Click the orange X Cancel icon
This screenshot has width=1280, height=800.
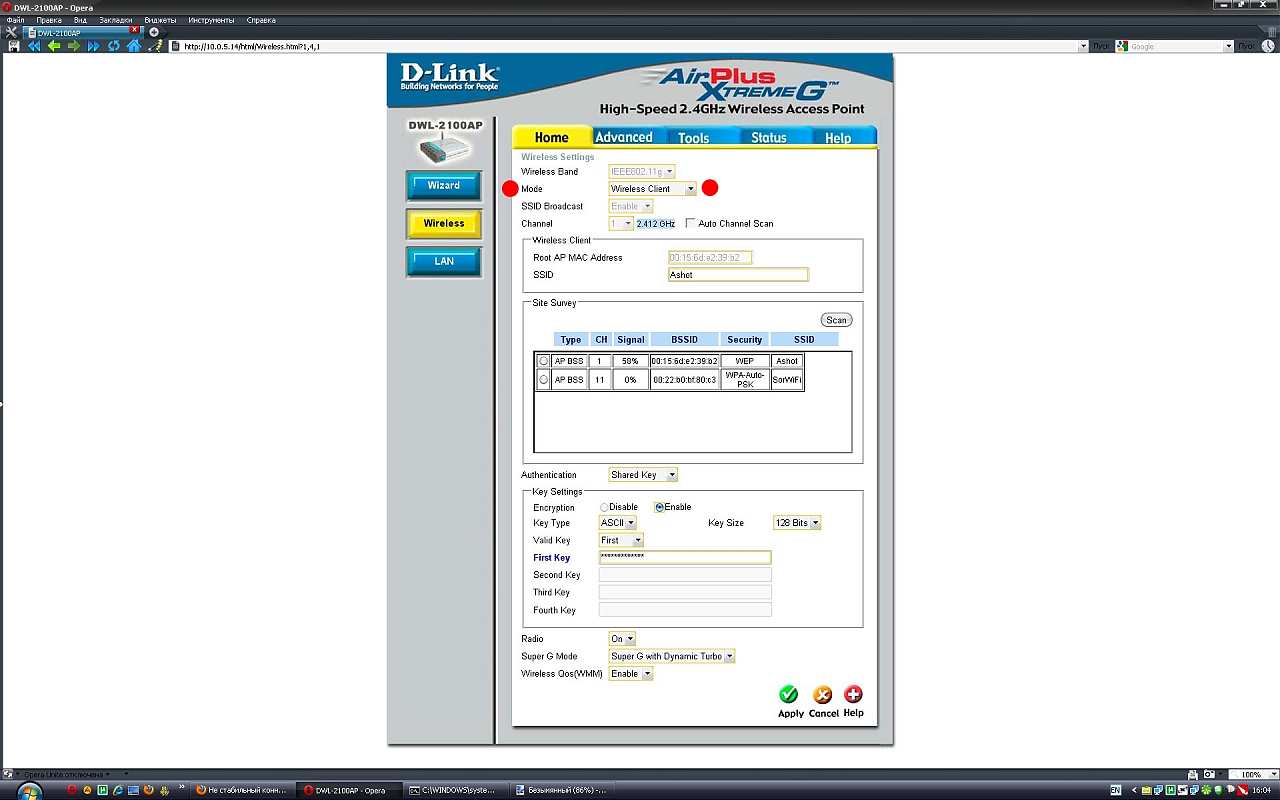tap(822, 694)
